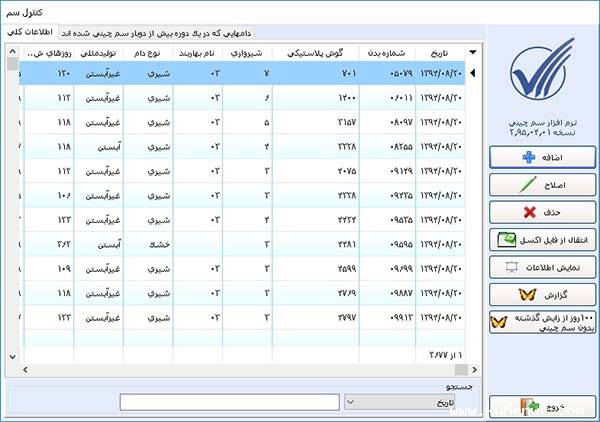Click the Exit (خروج) door button

tap(542, 408)
